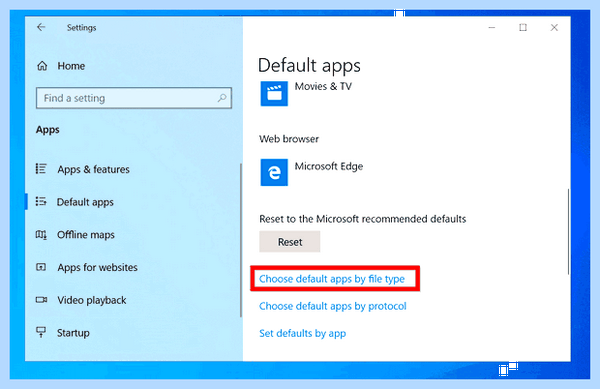Viewport: 600px width, 389px height.
Task: Click 'Reset to the Microsoft recommended defaults' text
Action: click(363, 219)
